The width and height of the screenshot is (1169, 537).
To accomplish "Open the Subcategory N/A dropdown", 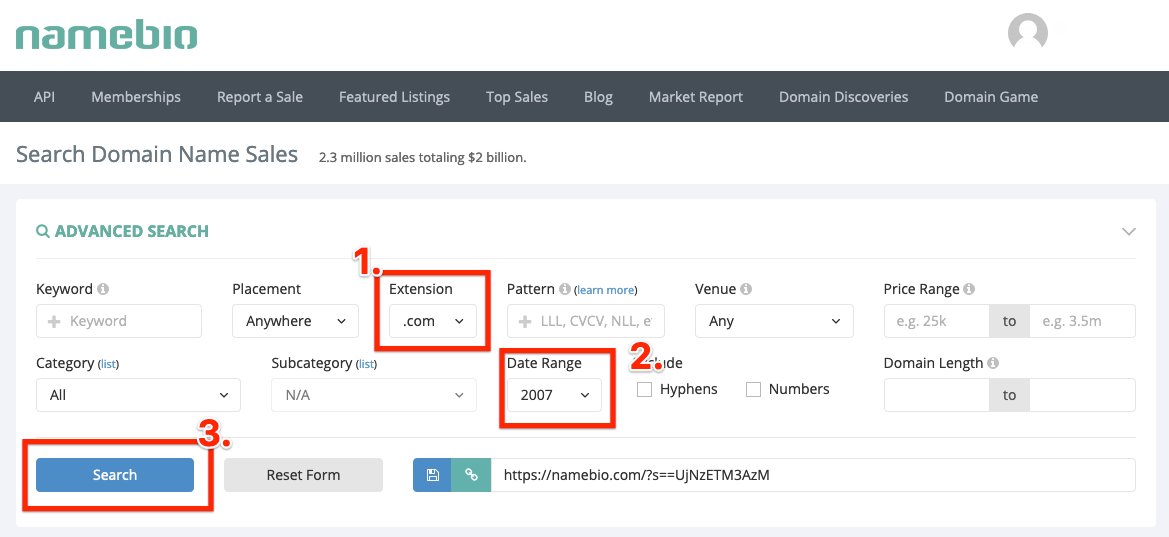I will [x=374, y=395].
